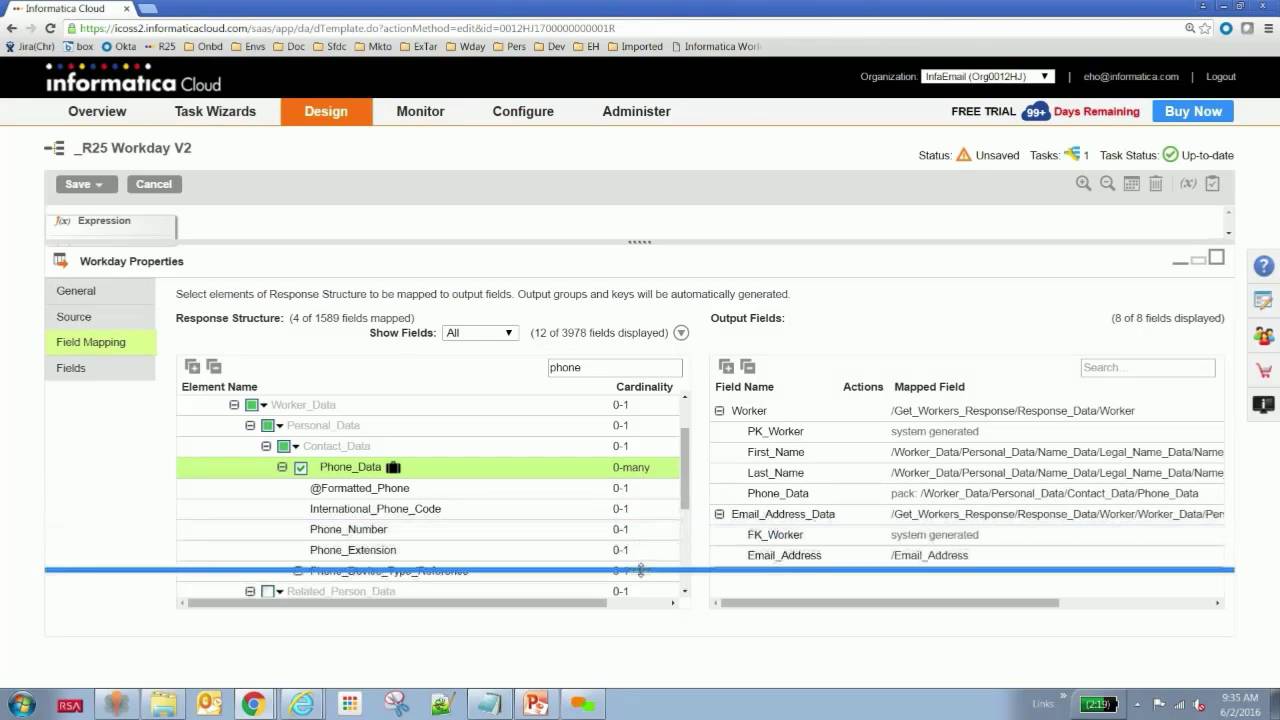
Task: Open the Administer tab
Action: (636, 111)
